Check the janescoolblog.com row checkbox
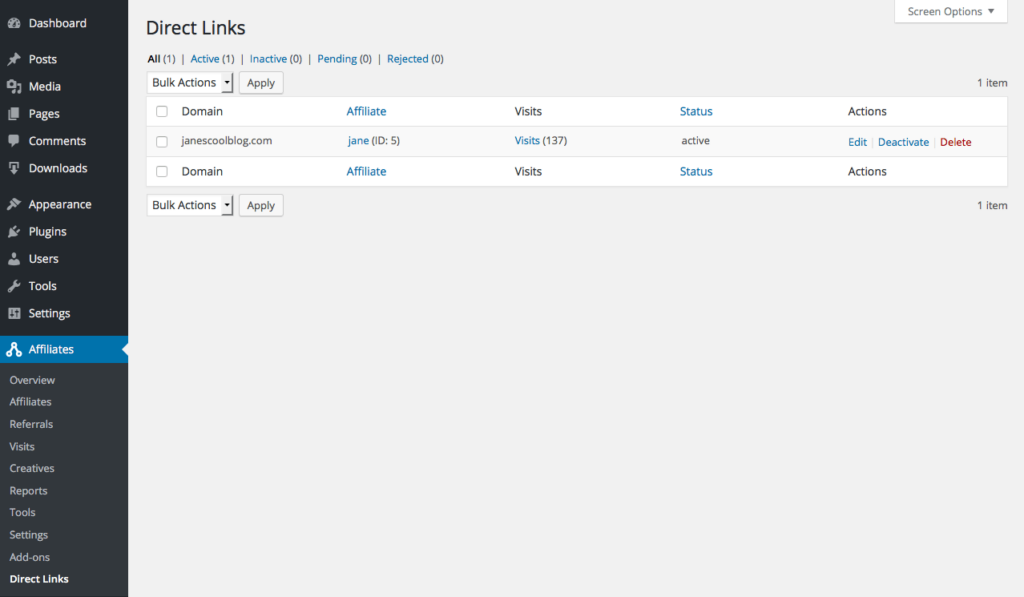Viewport: 1024px width, 597px height. (x=162, y=141)
